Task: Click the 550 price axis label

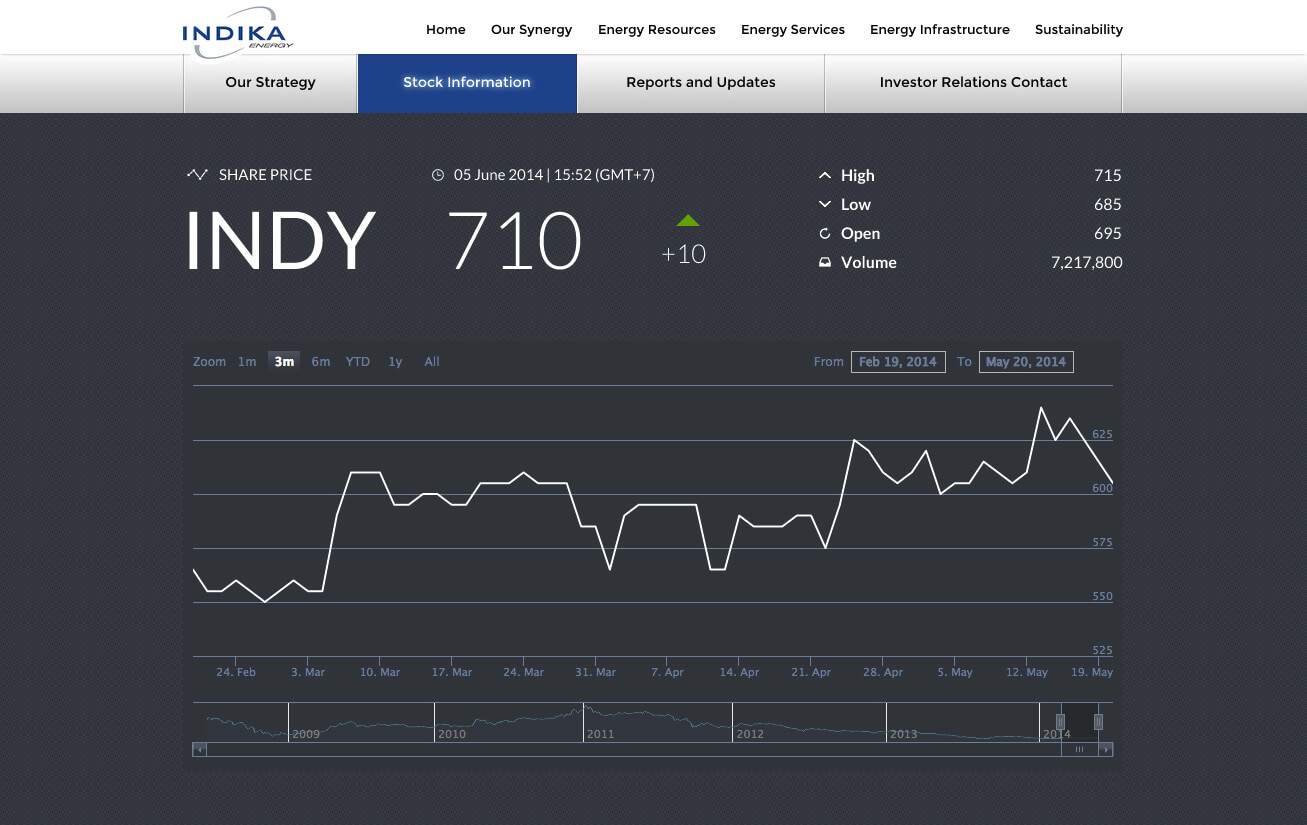Action: [1102, 596]
